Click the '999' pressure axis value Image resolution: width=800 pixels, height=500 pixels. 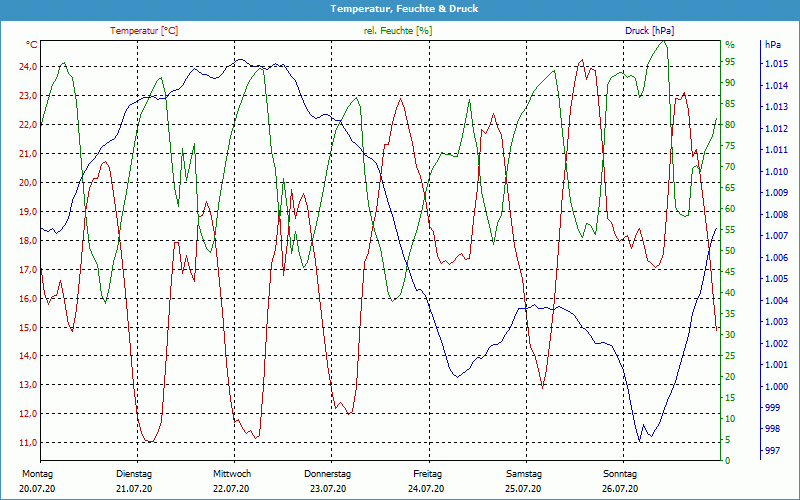coord(772,408)
